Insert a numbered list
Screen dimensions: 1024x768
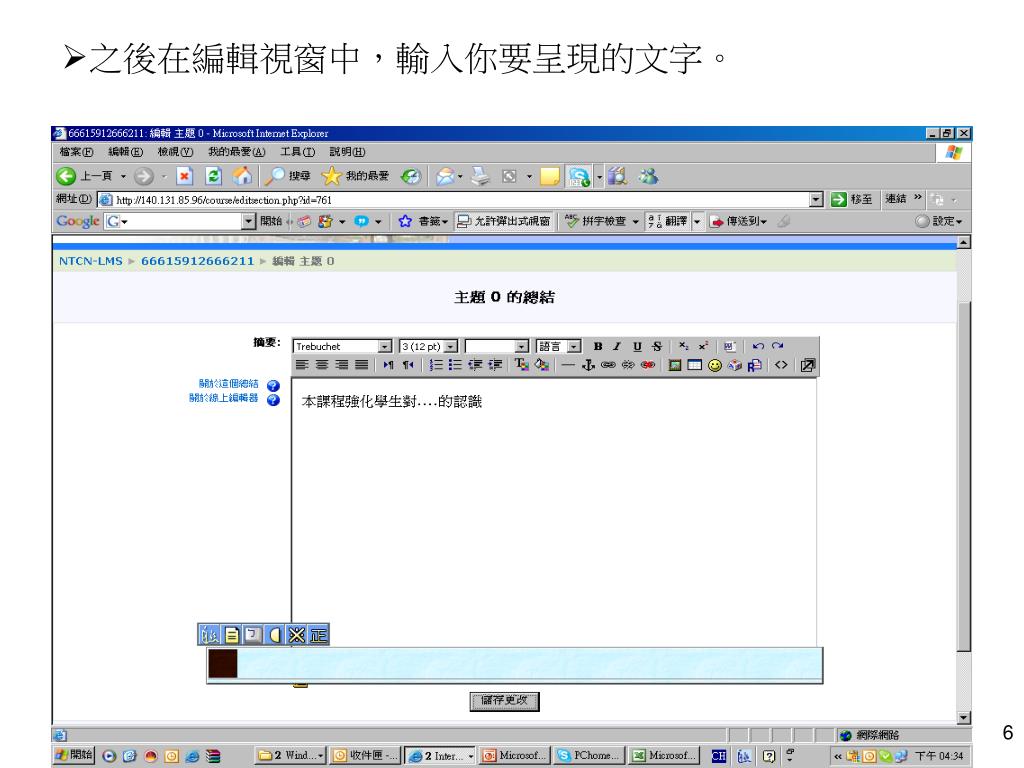tap(436, 365)
